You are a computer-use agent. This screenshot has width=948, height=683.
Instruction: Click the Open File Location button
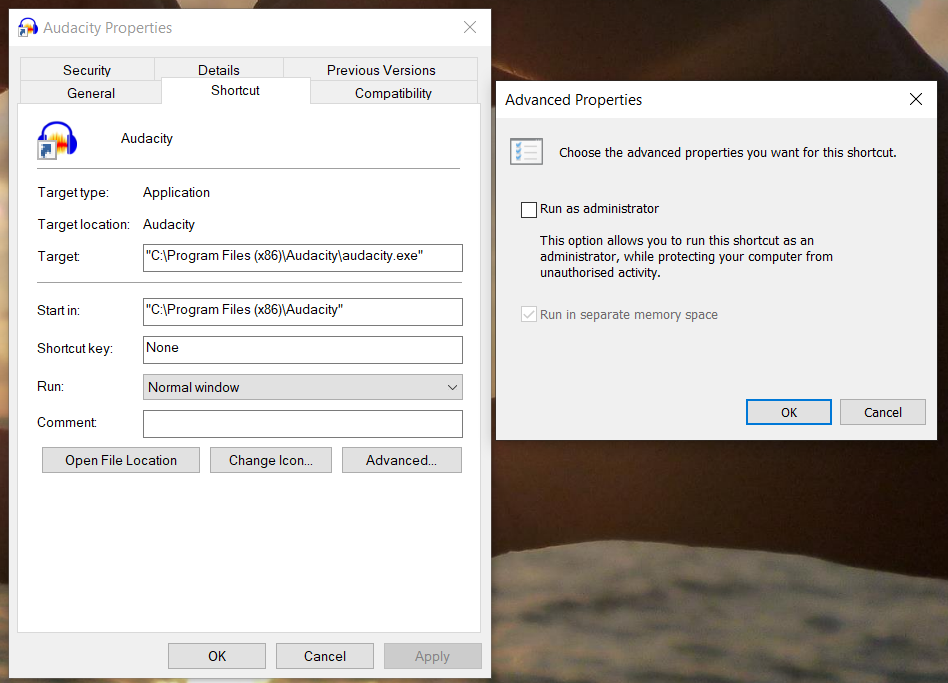point(120,460)
